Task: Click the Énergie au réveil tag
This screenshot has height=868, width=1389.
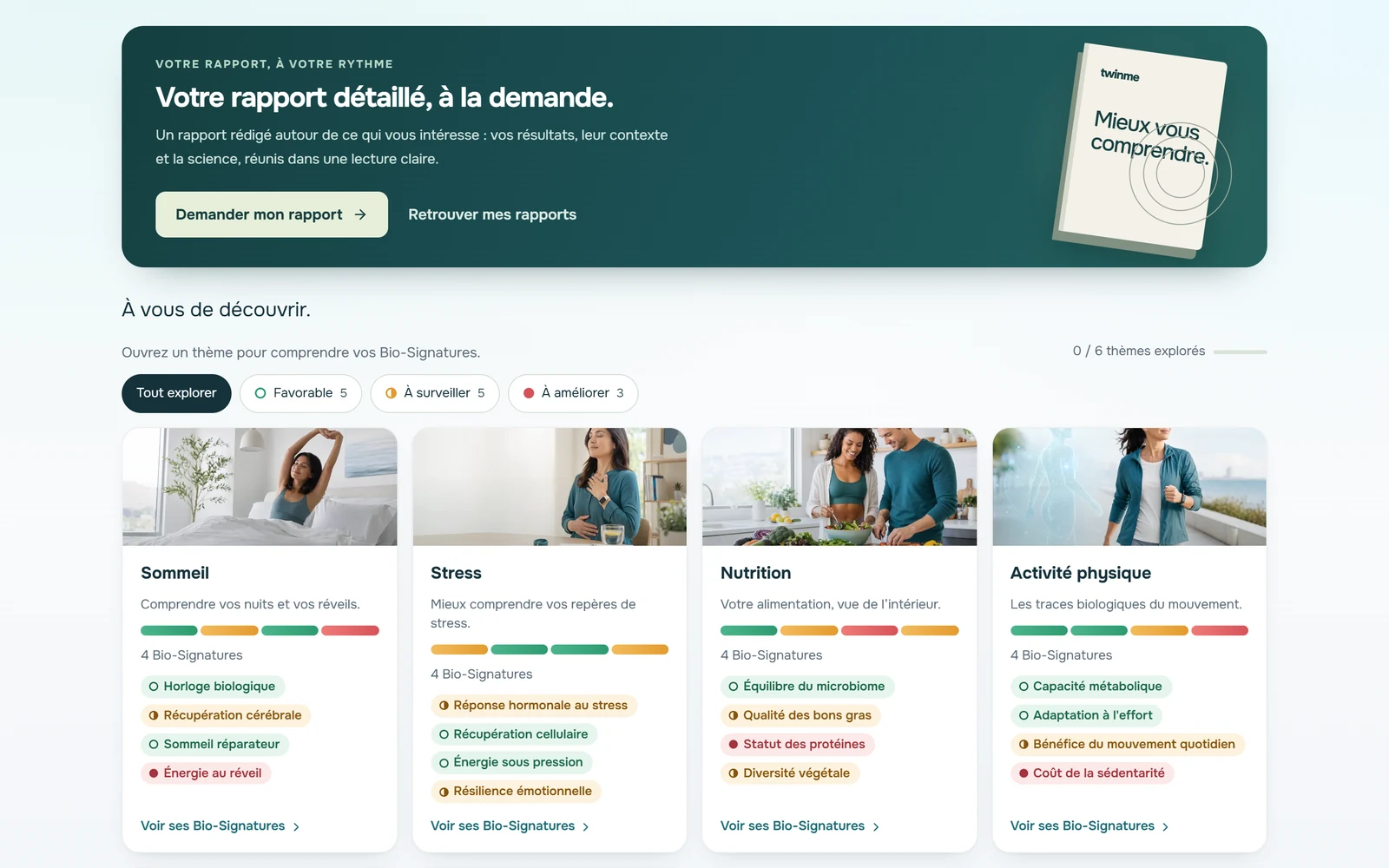Action: point(206,773)
